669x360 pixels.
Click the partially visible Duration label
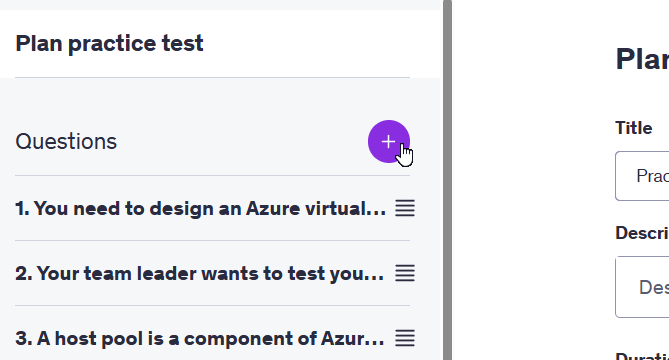(x=642, y=356)
